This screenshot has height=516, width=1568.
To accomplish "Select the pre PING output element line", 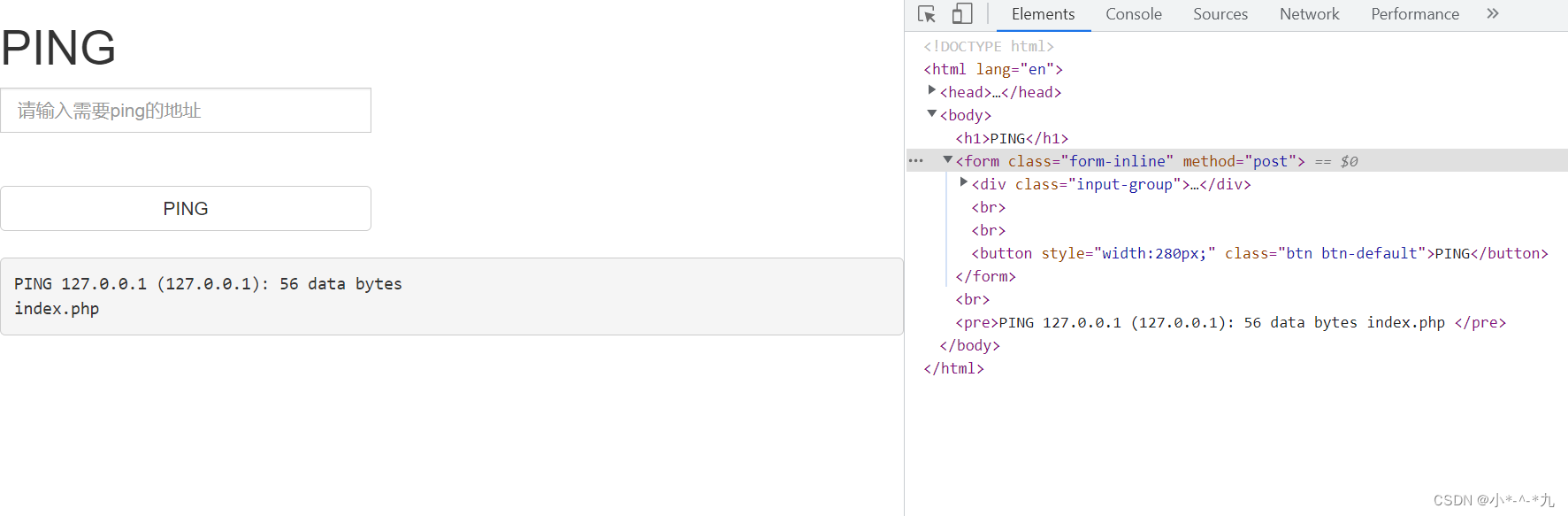I will [x=1230, y=322].
